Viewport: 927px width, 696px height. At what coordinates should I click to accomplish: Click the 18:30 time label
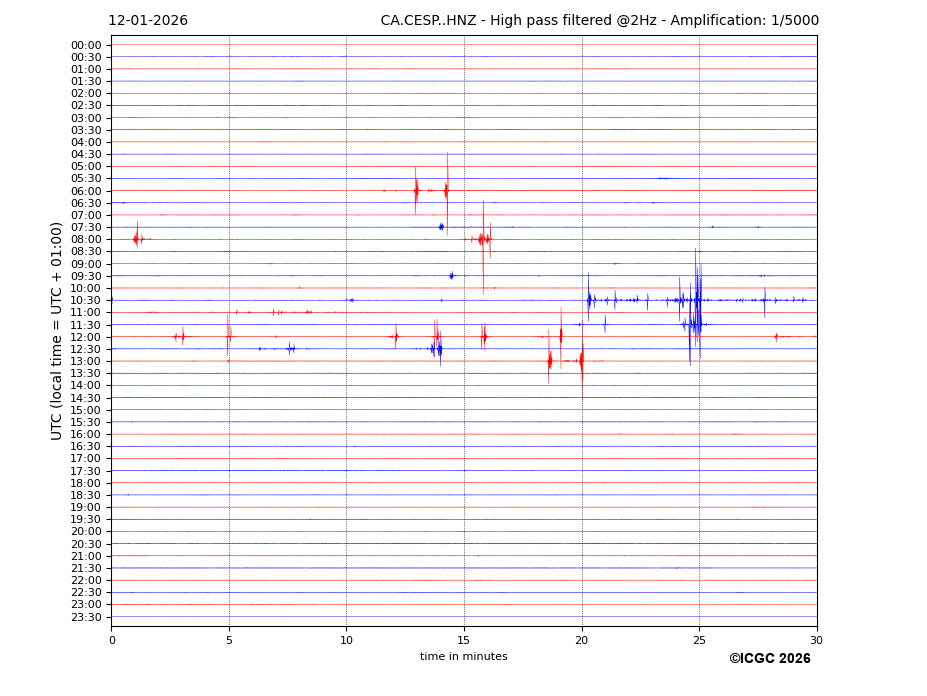click(86, 495)
